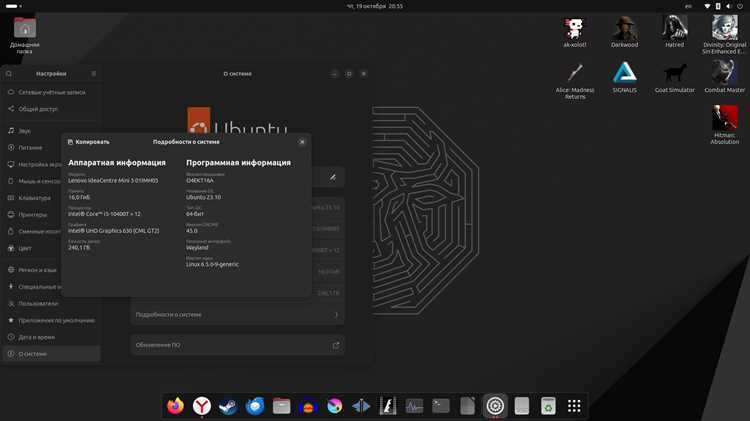This screenshot has height=421, width=750.
Task: Click the Ubuntu 23.10 OS name value
Action: coord(203,198)
